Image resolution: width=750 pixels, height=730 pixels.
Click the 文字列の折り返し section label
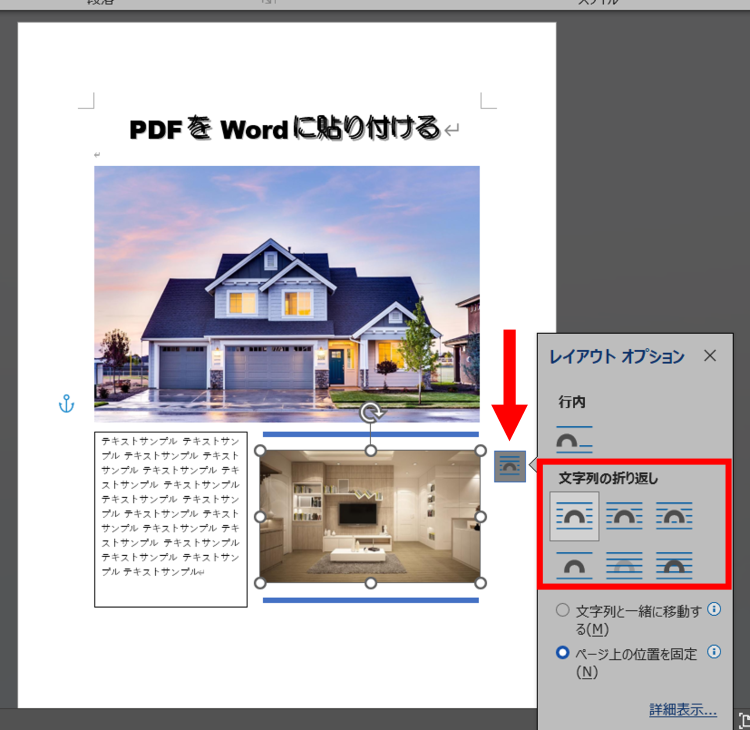tap(608, 478)
